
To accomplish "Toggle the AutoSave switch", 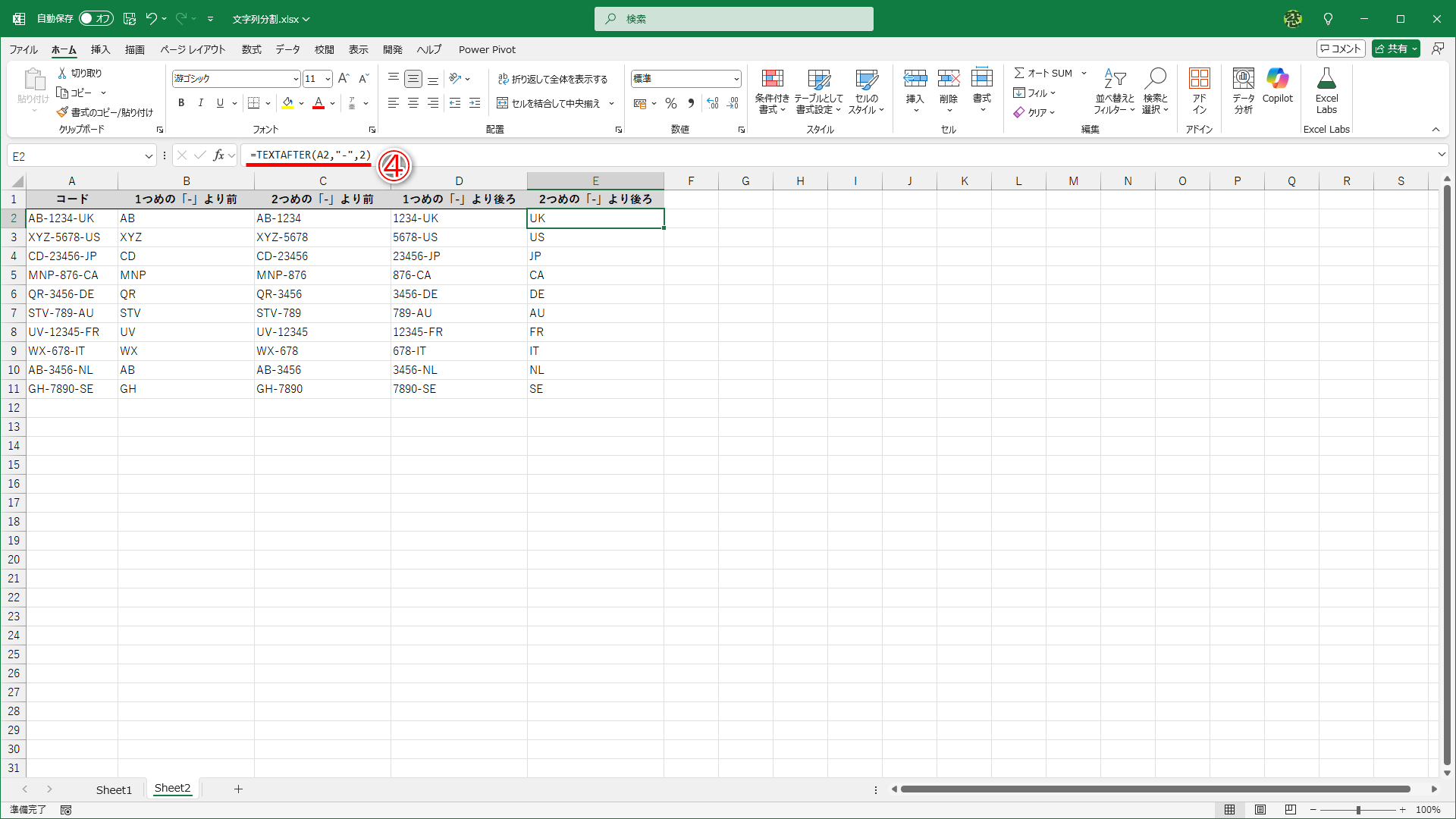I will point(96,18).
